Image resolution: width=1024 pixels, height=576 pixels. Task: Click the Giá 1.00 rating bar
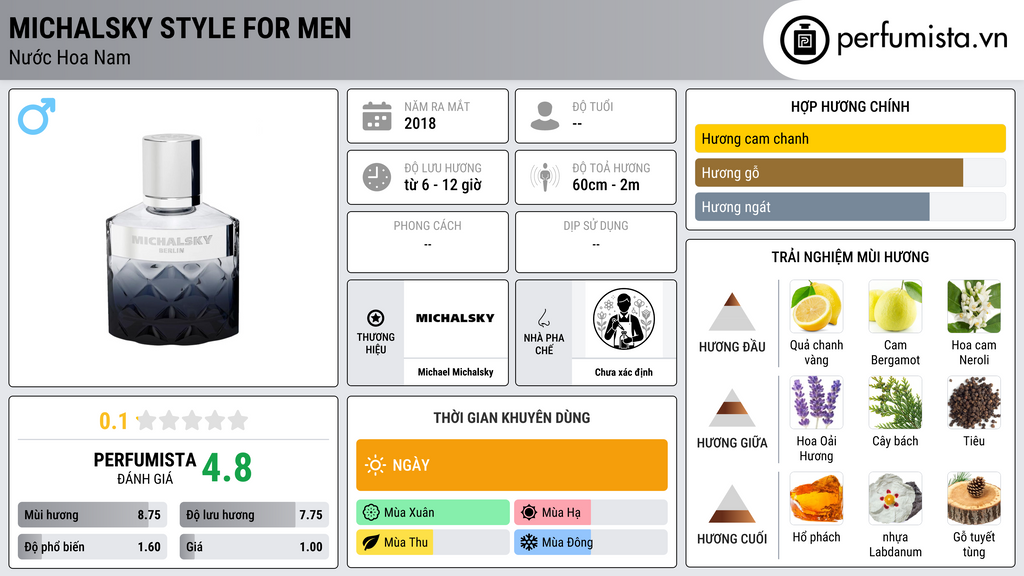[254, 547]
